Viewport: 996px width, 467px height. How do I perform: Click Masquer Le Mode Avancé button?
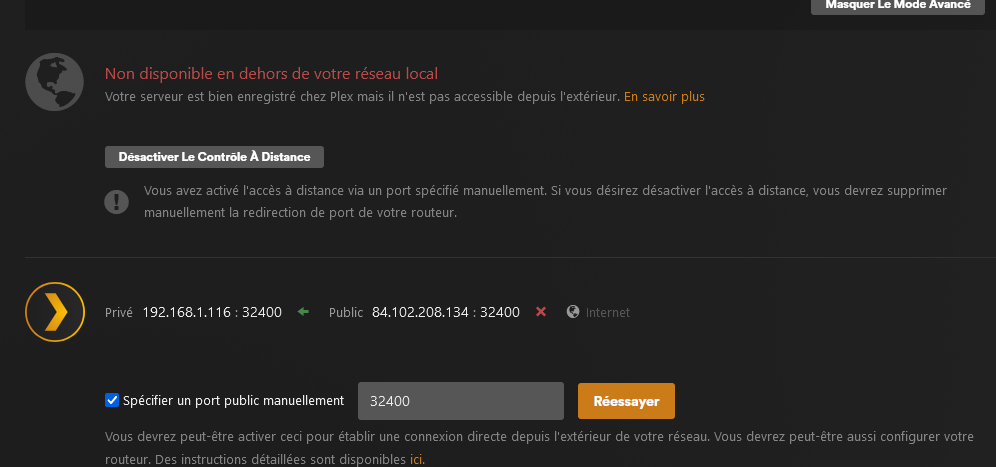tap(898, 6)
